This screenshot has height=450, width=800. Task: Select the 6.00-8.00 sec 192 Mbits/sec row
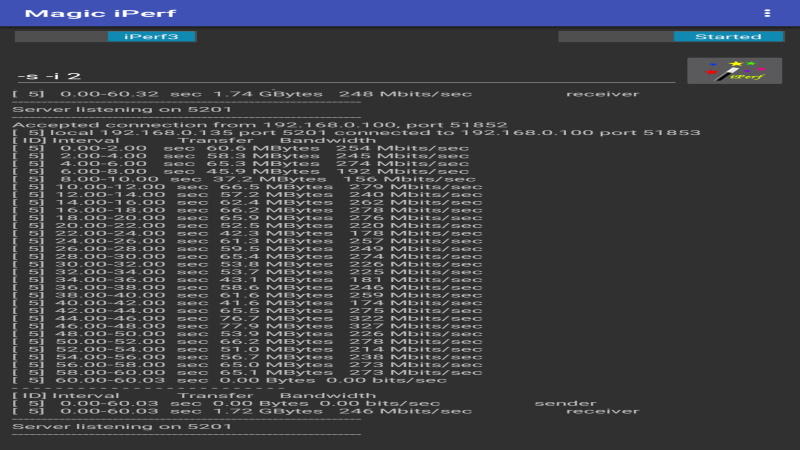(x=241, y=171)
